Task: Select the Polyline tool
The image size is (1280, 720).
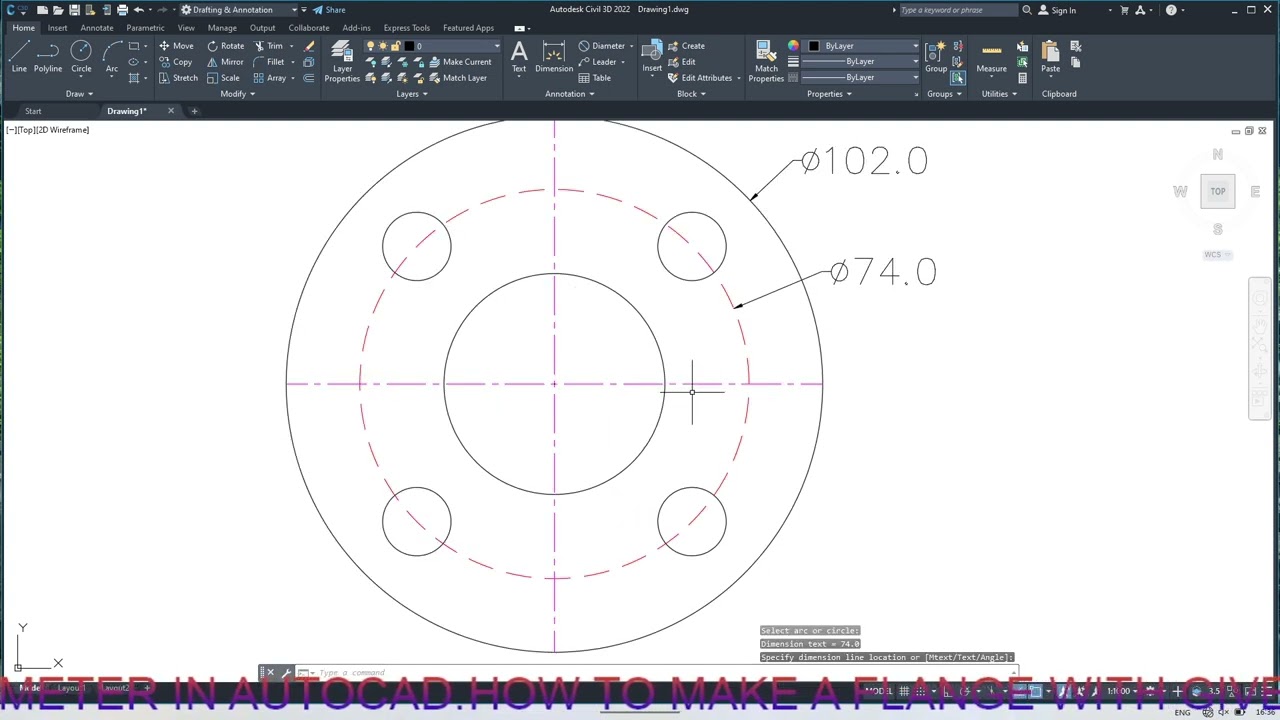Action: (48, 57)
